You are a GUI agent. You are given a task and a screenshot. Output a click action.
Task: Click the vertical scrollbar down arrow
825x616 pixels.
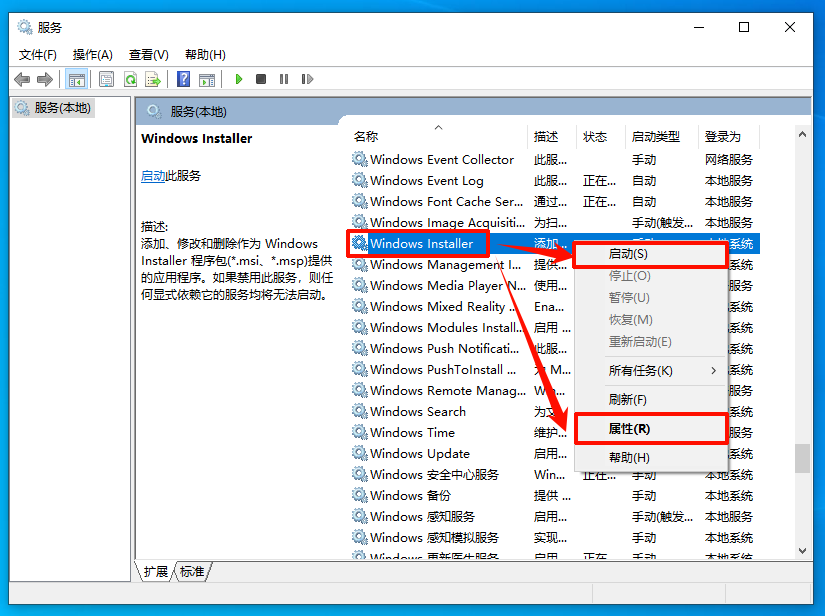(801, 549)
